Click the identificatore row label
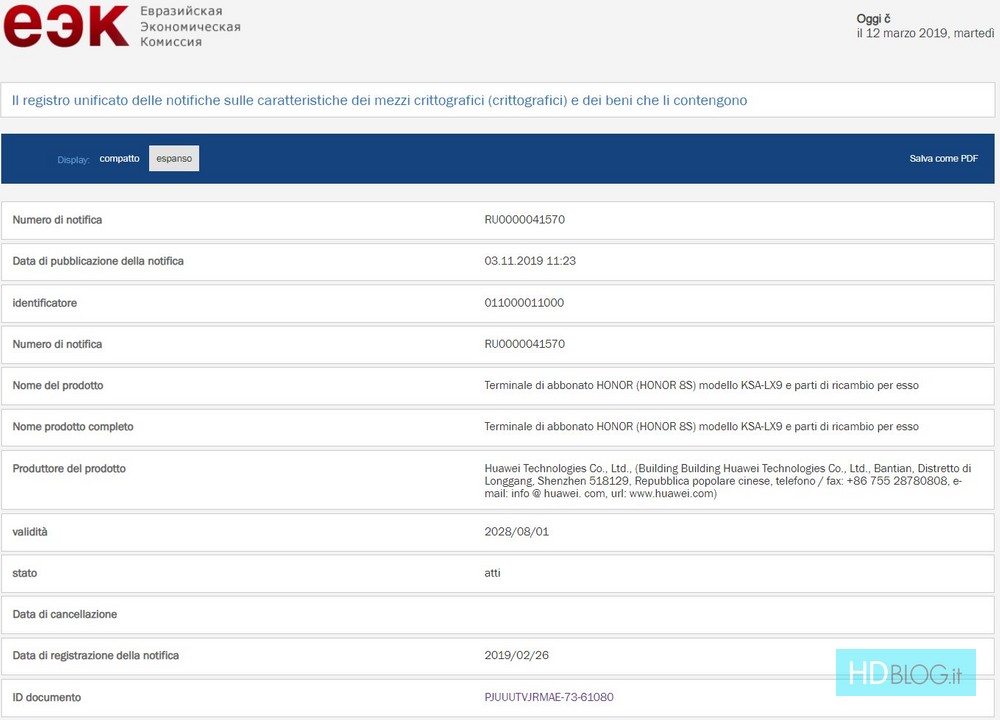This screenshot has height=720, width=1000. click(x=45, y=303)
